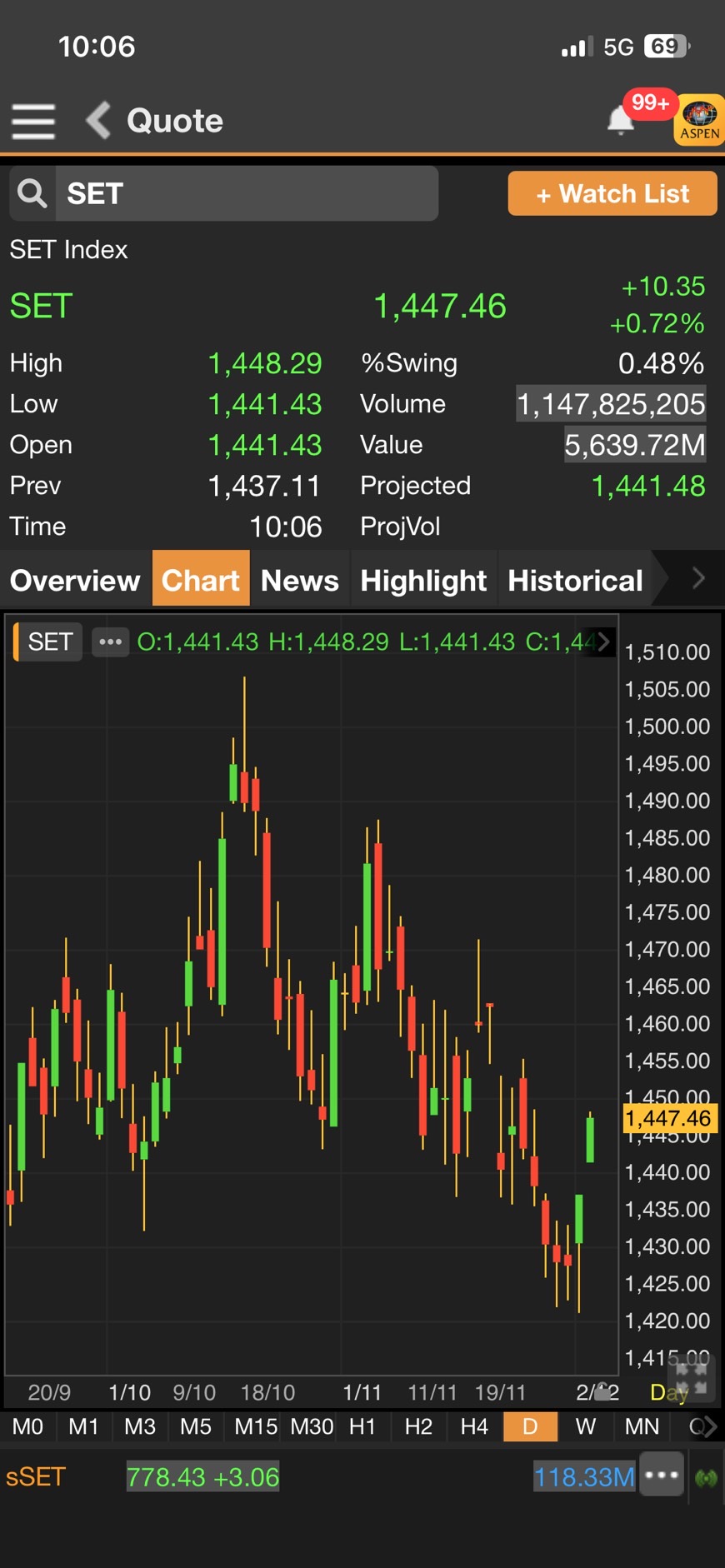Screen dimensions: 725x1568
Task: Tap the status bar clock 10:06
Action: coord(97,47)
